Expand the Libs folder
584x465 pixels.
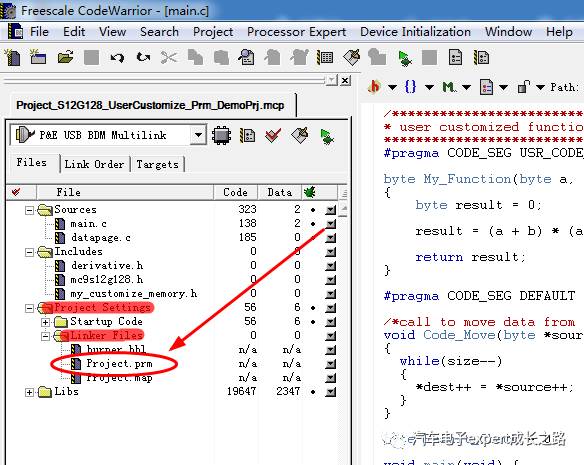point(29,392)
